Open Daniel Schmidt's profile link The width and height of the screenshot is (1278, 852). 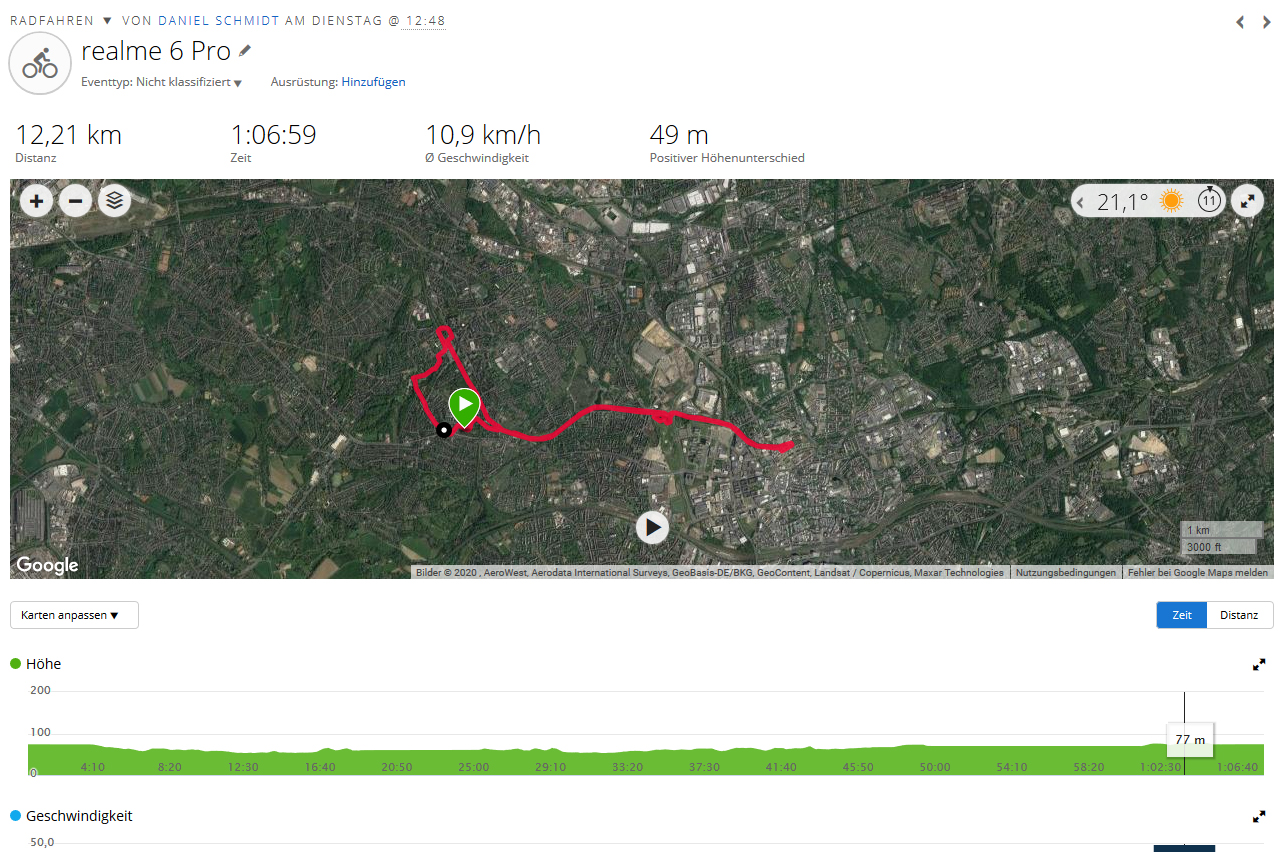pyautogui.click(x=219, y=21)
